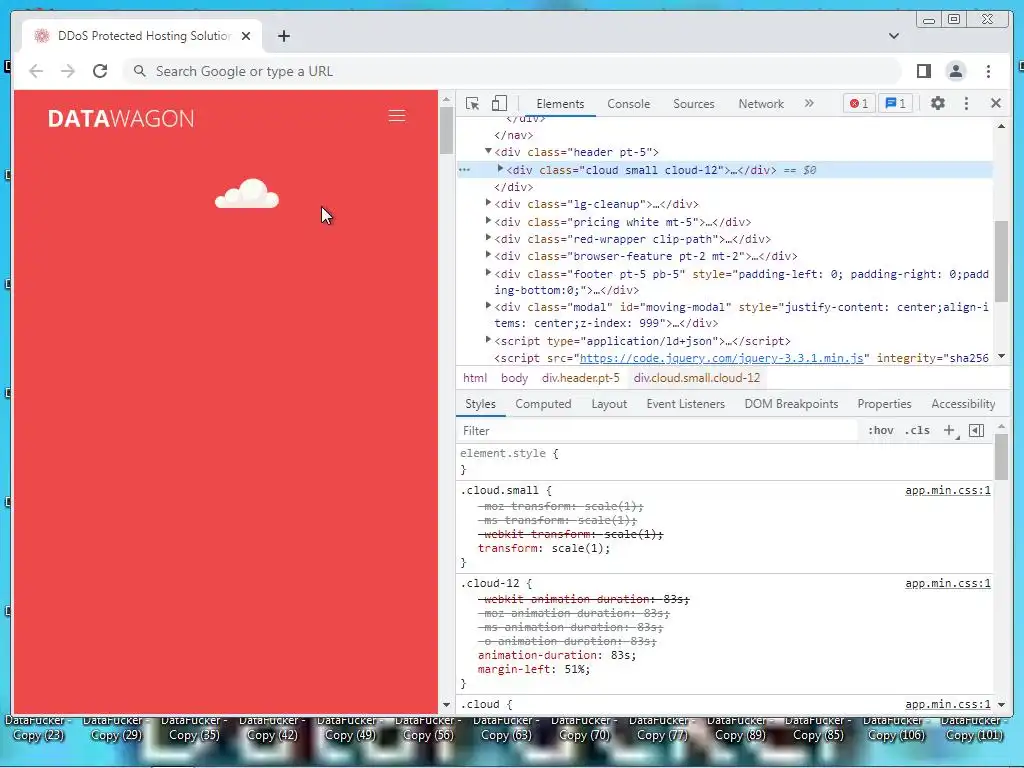Click the animation-duration: 83s declaration
Screen dimensions: 1024x768
pyautogui.click(x=557, y=655)
